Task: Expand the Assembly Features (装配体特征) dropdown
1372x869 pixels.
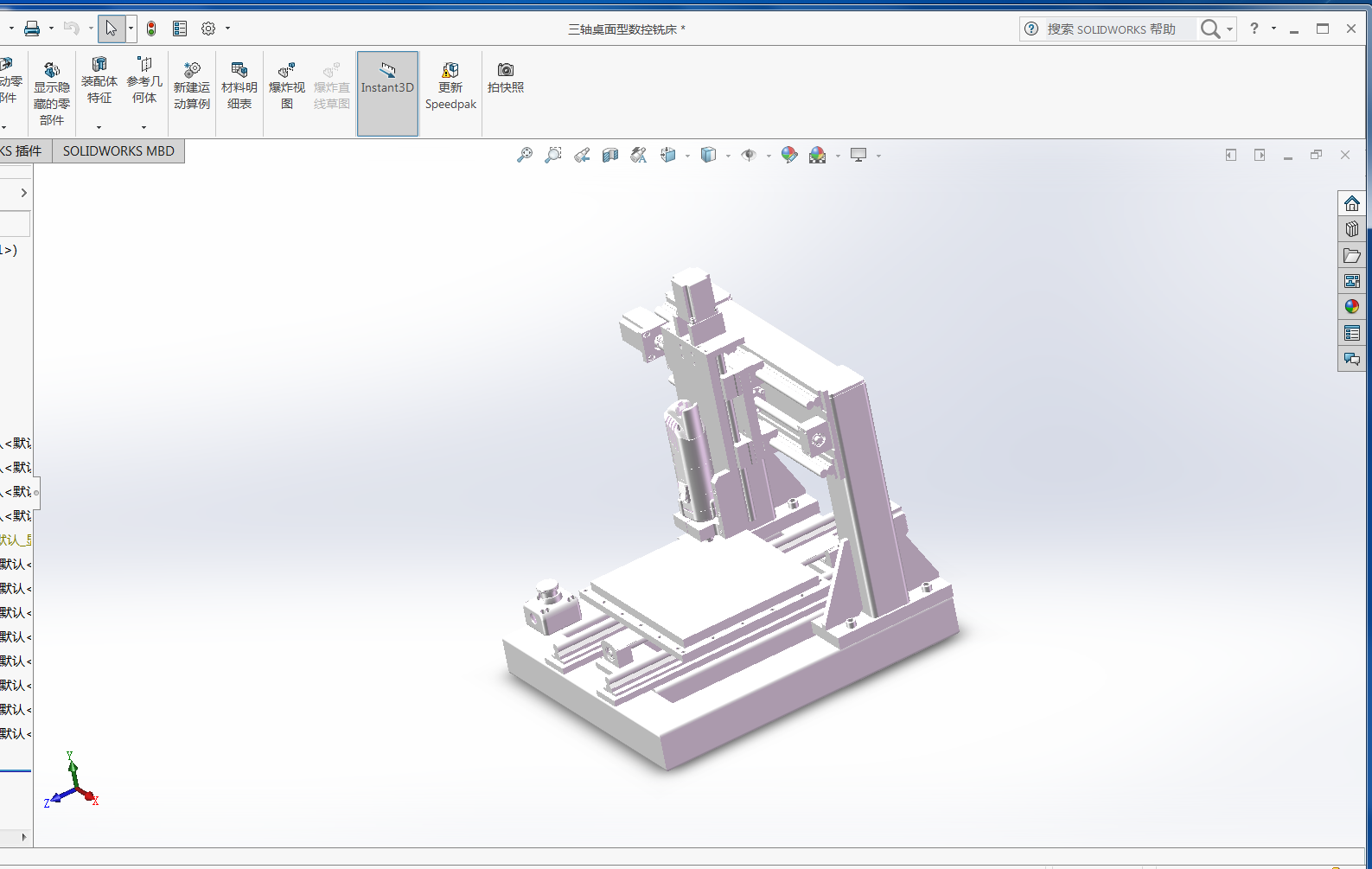Action: 99,127
